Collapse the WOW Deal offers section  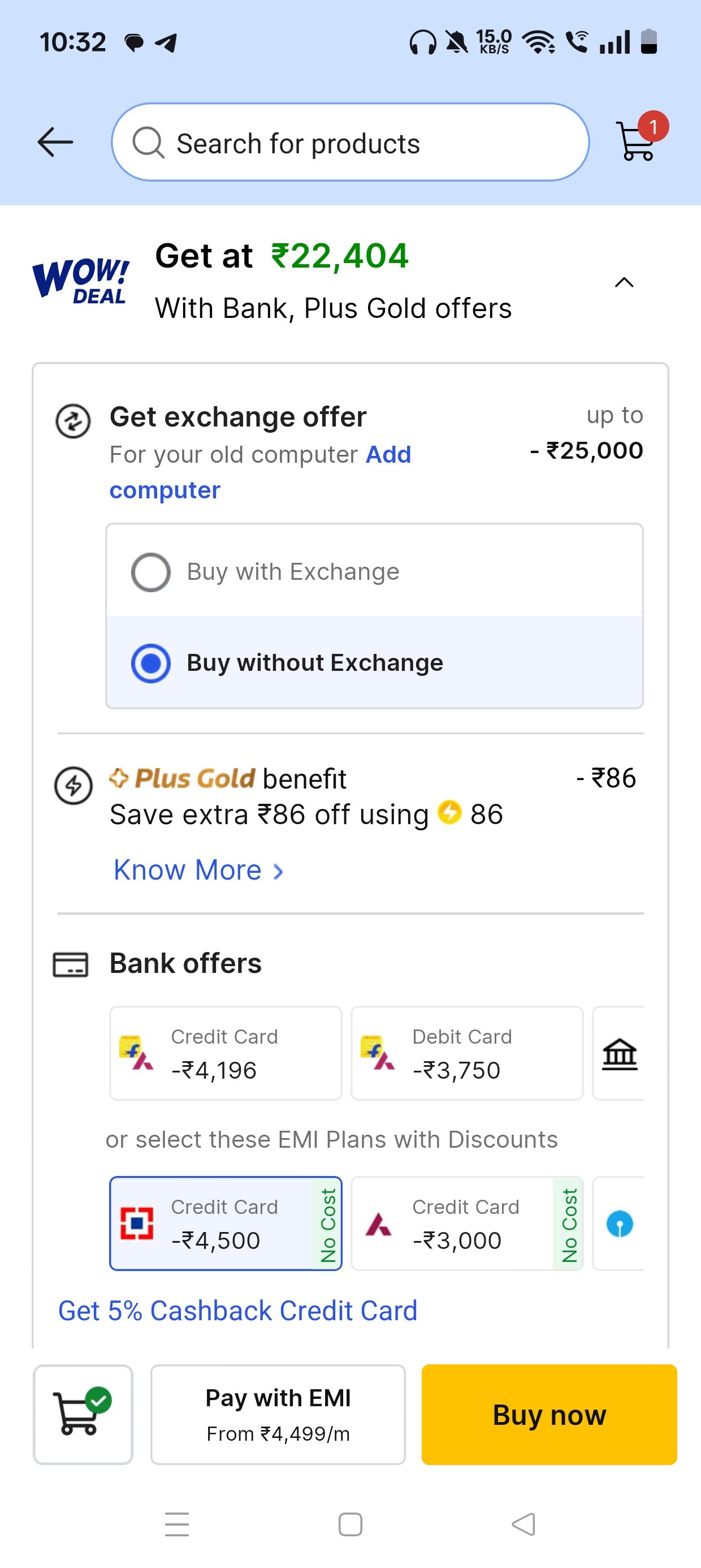pos(624,282)
